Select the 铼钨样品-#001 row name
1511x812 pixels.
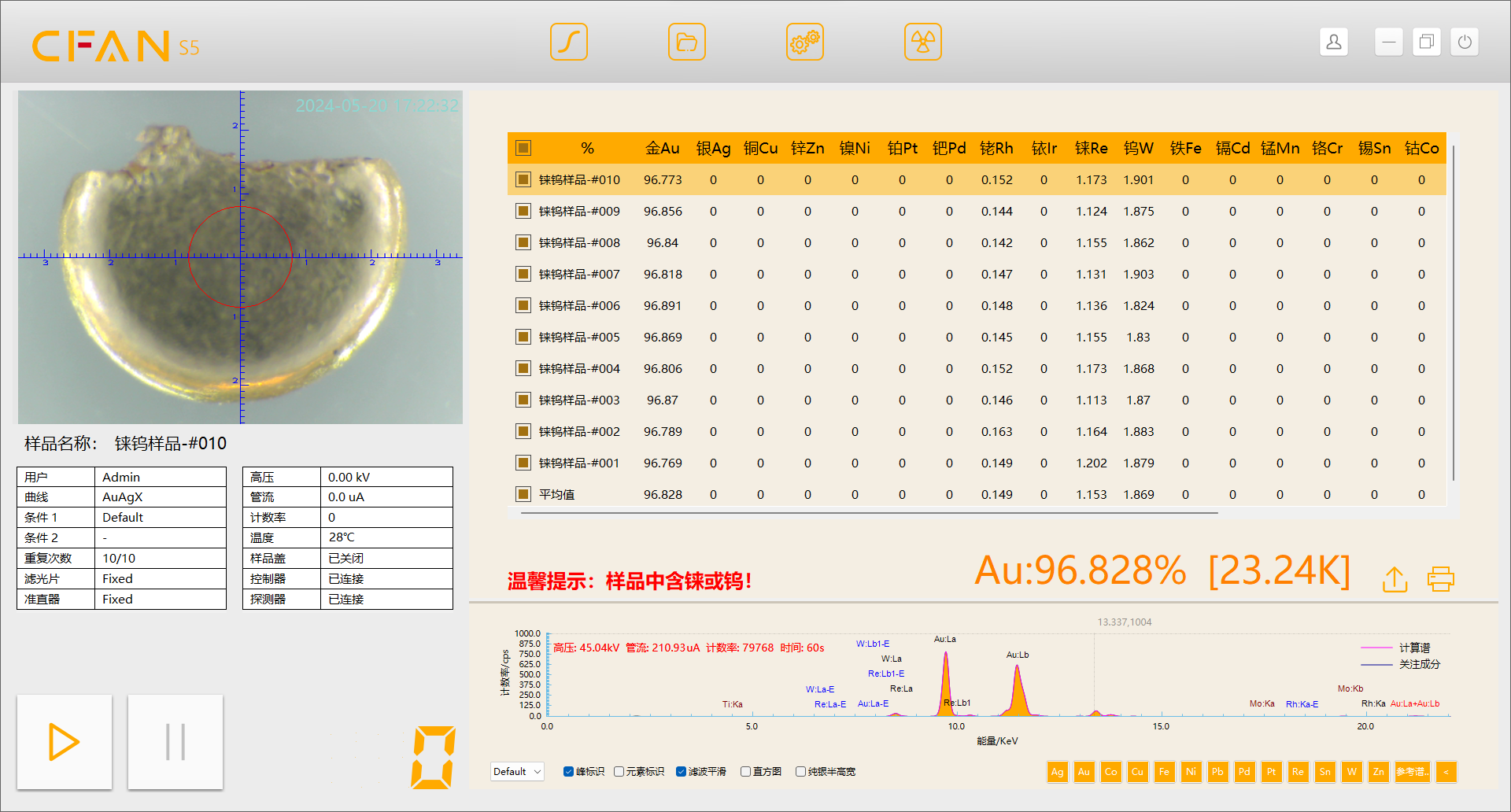[579, 463]
